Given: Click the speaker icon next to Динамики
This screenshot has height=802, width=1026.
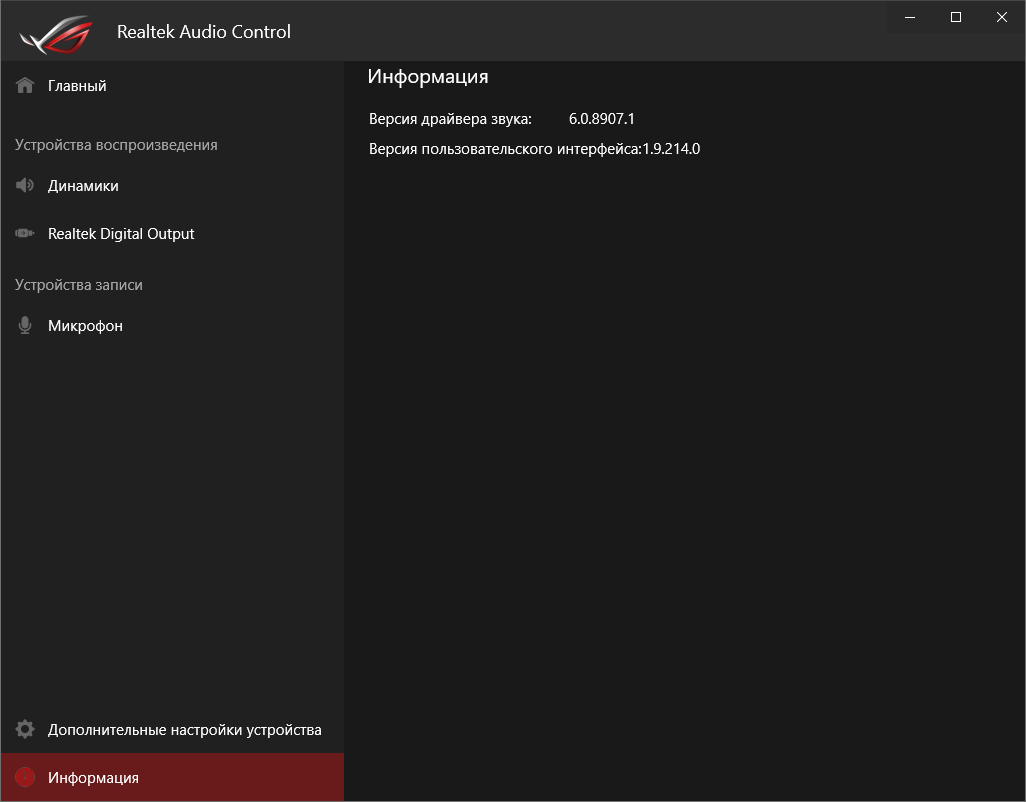Looking at the screenshot, I should click(x=25, y=186).
